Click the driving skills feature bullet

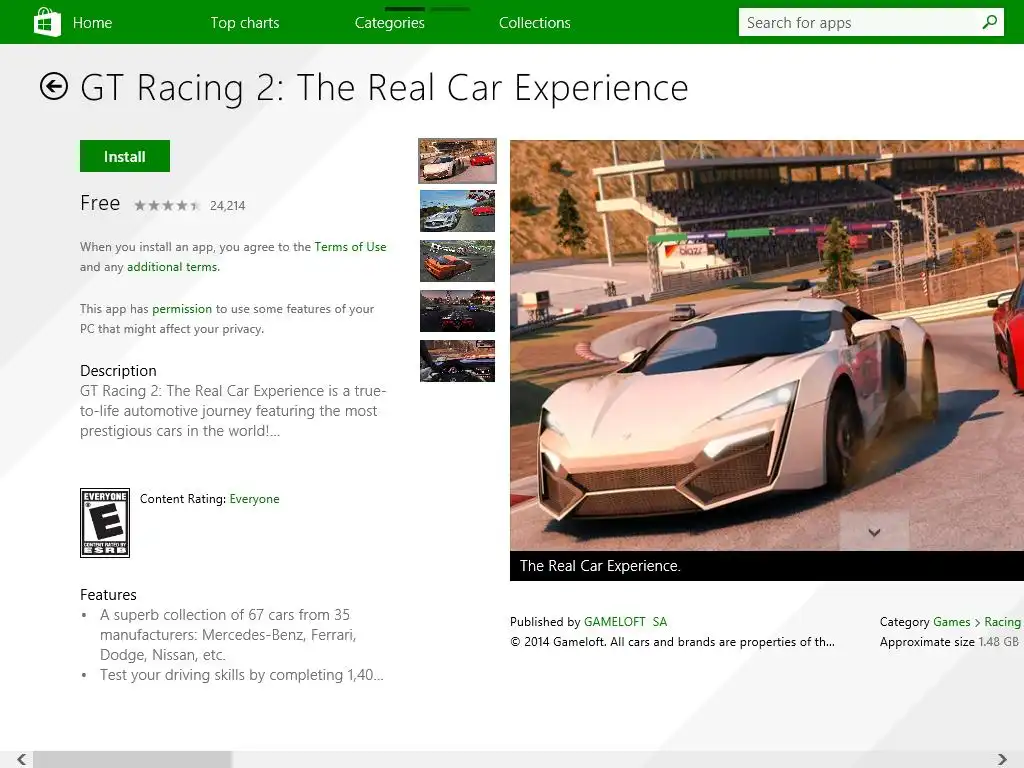pyautogui.click(x=242, y=675)
